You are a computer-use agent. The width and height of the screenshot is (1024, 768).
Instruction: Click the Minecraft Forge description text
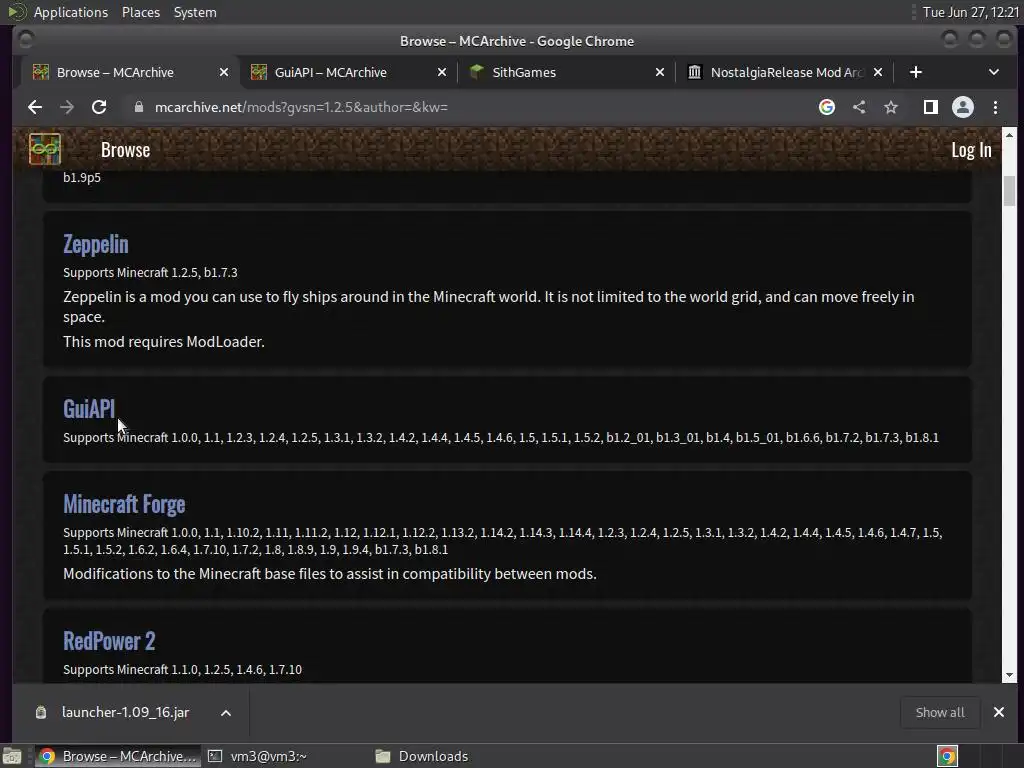tap(330, 574)
